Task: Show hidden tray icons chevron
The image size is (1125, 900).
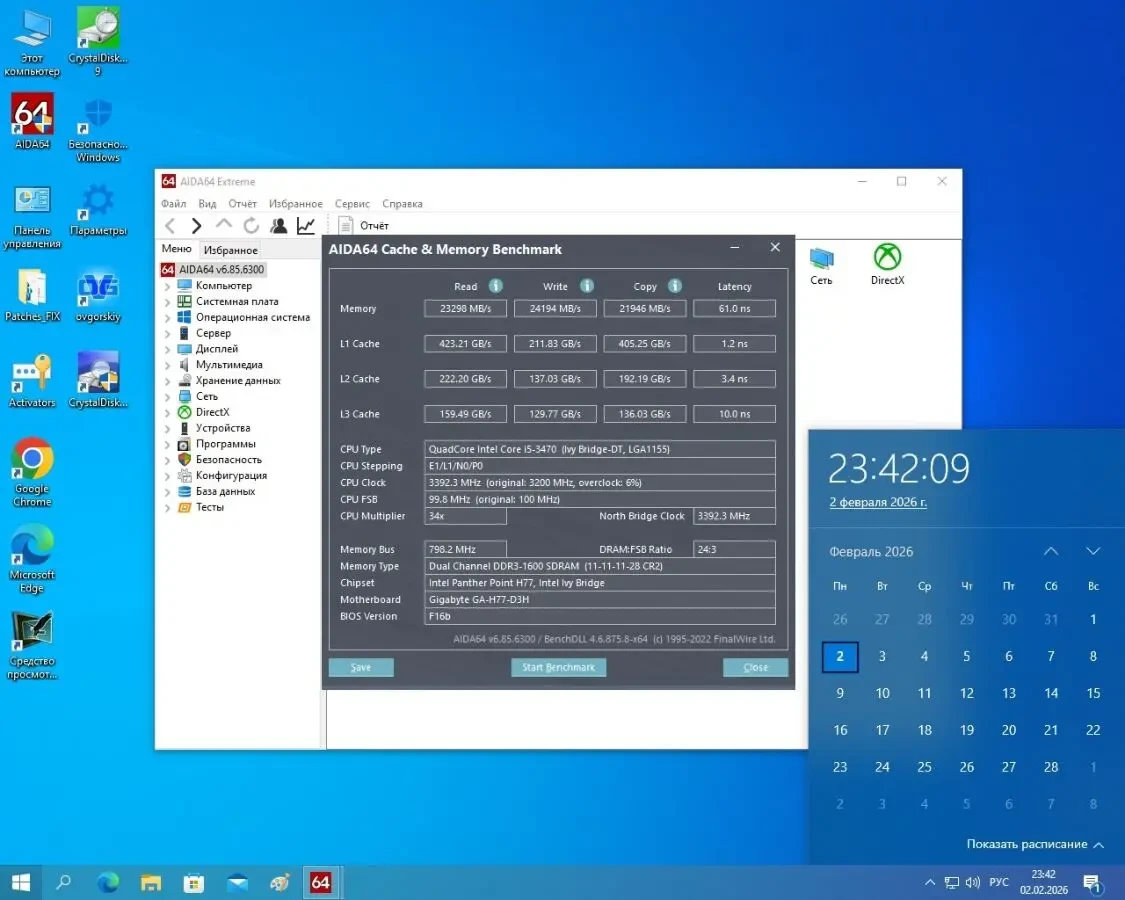Action: (930, 882)
